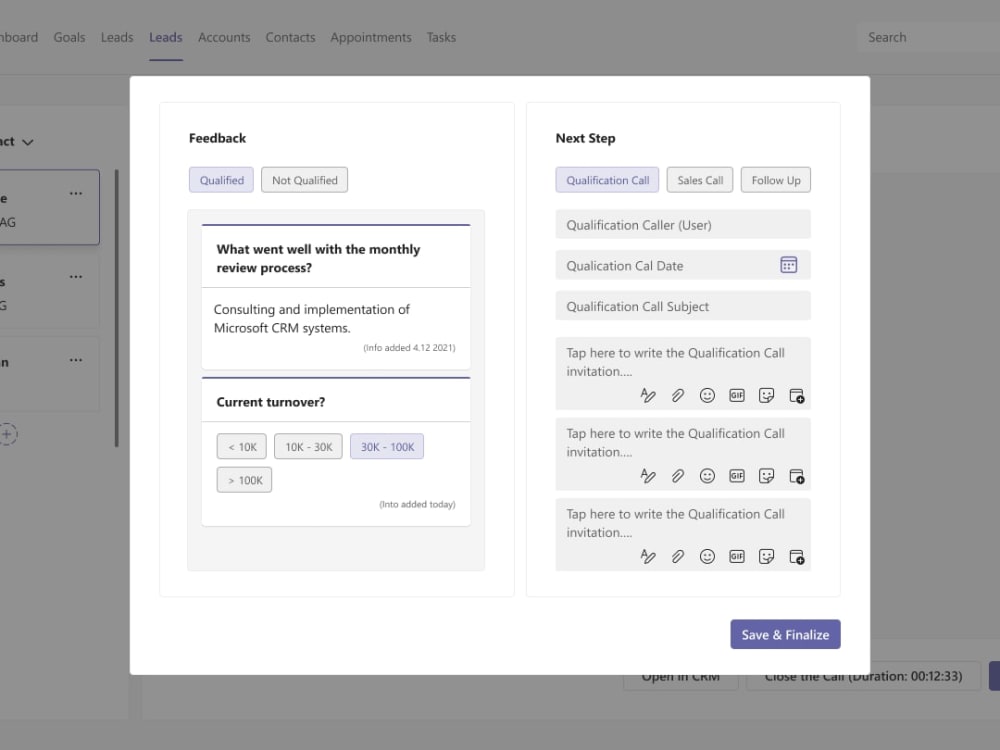Open the active underlined Leads tab

[166, 37]
